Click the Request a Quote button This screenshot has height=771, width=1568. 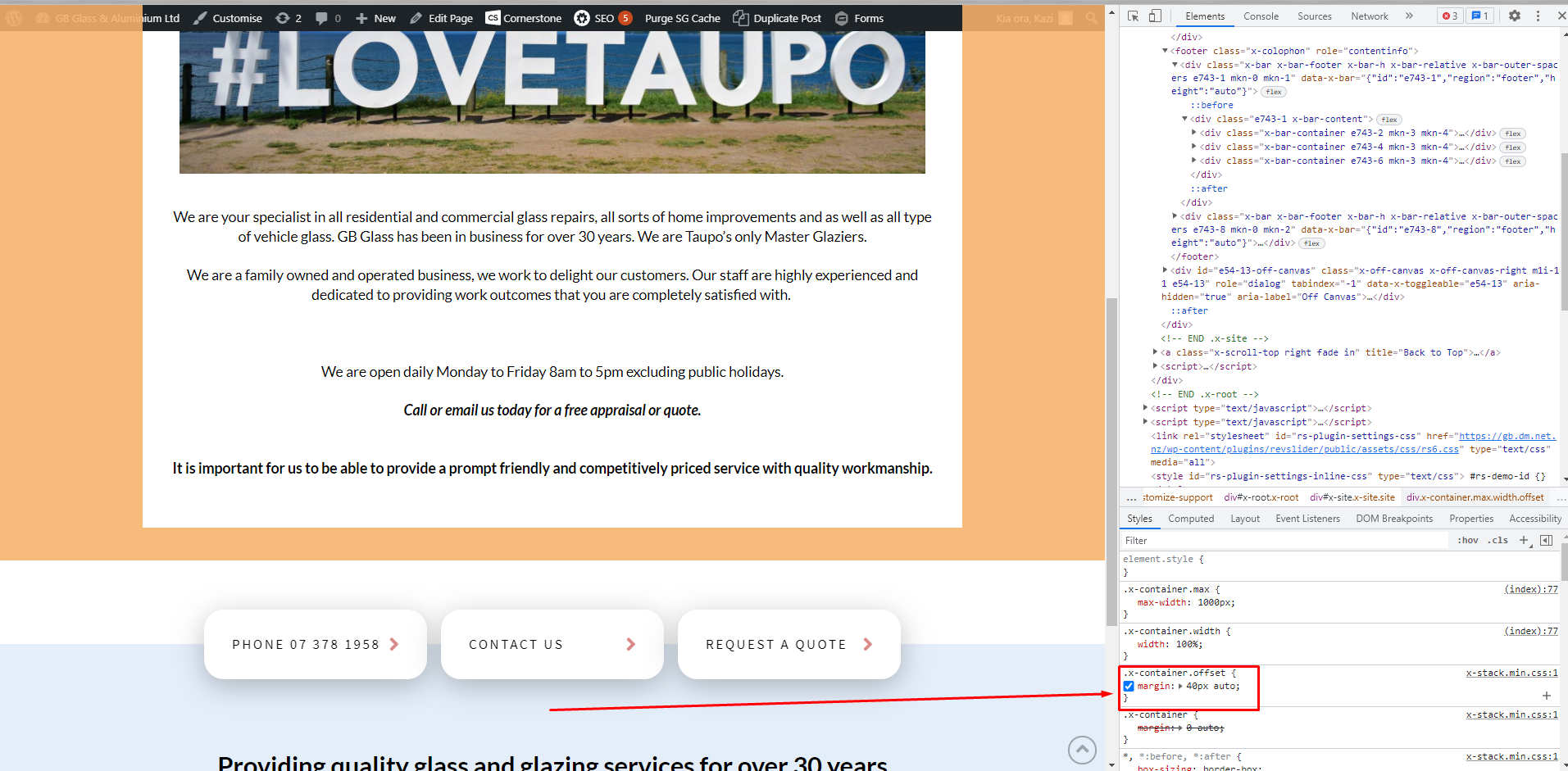pyautogui.click(x=789, y=644)
